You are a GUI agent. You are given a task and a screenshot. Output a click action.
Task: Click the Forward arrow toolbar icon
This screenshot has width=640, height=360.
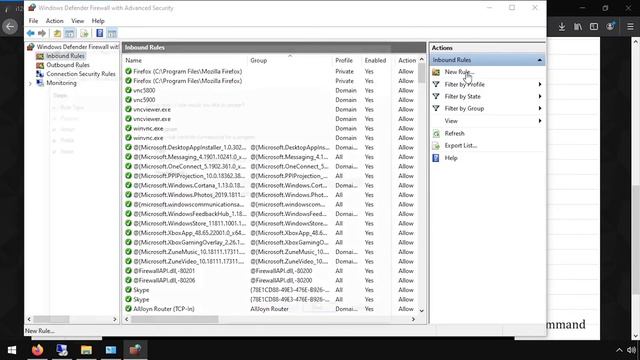tap(42, 33)
